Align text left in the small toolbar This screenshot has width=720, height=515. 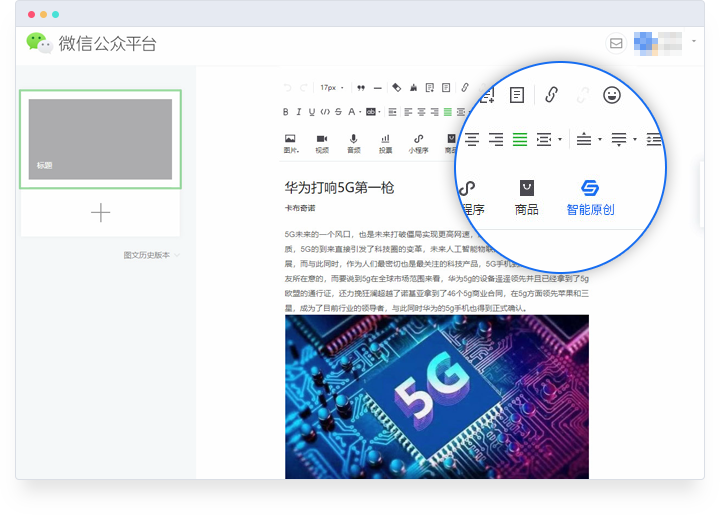[x=408, y=112]
